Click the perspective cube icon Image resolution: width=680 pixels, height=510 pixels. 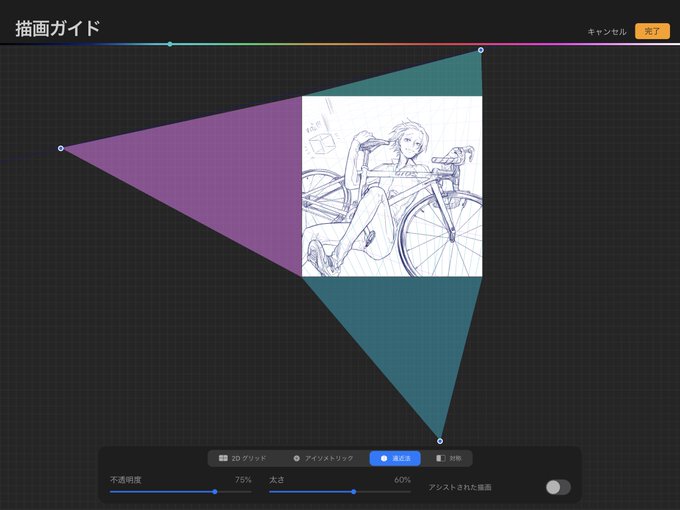point(384,458)
